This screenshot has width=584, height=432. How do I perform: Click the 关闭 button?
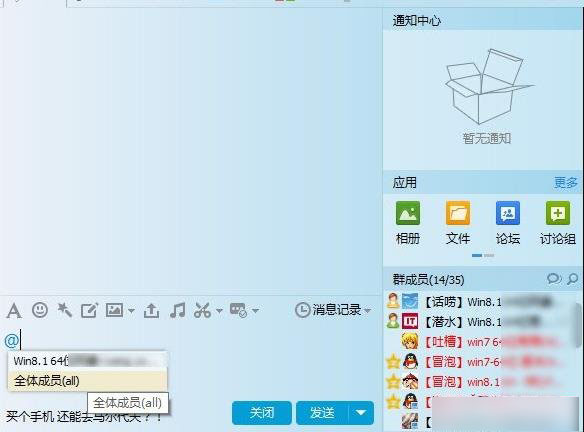[x=262, y=413]
